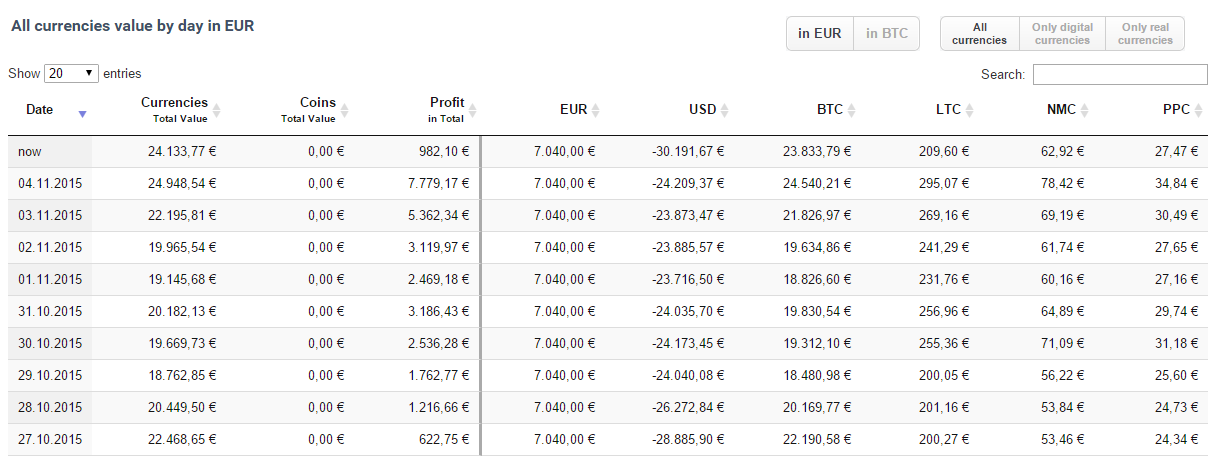
Task: Focus the Search input field
Action: click(x=1120, y=74)
